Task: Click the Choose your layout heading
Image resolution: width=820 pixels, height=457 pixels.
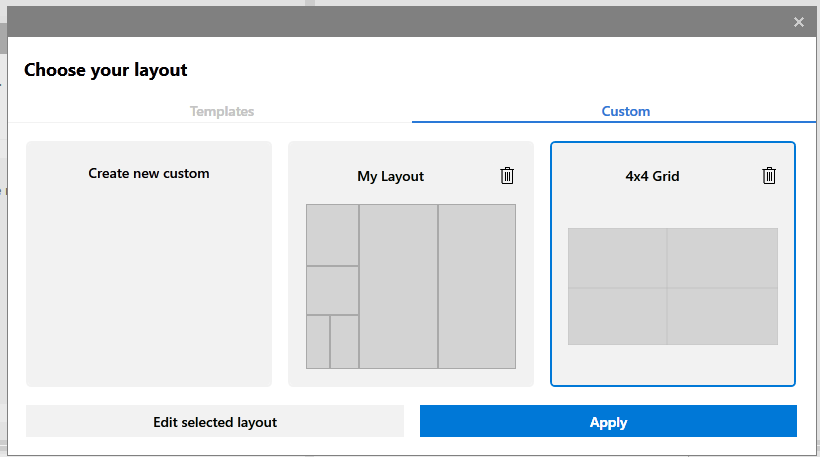Action: tap(106, 70)
